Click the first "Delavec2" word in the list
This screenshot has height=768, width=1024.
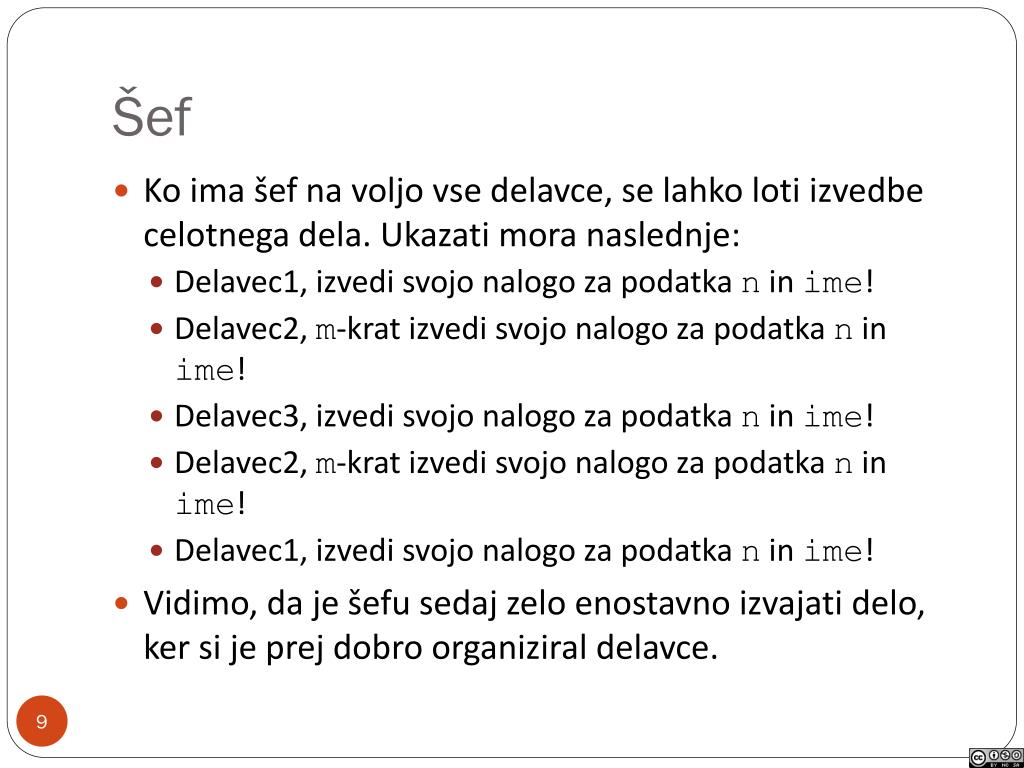[x=237, y=328]
